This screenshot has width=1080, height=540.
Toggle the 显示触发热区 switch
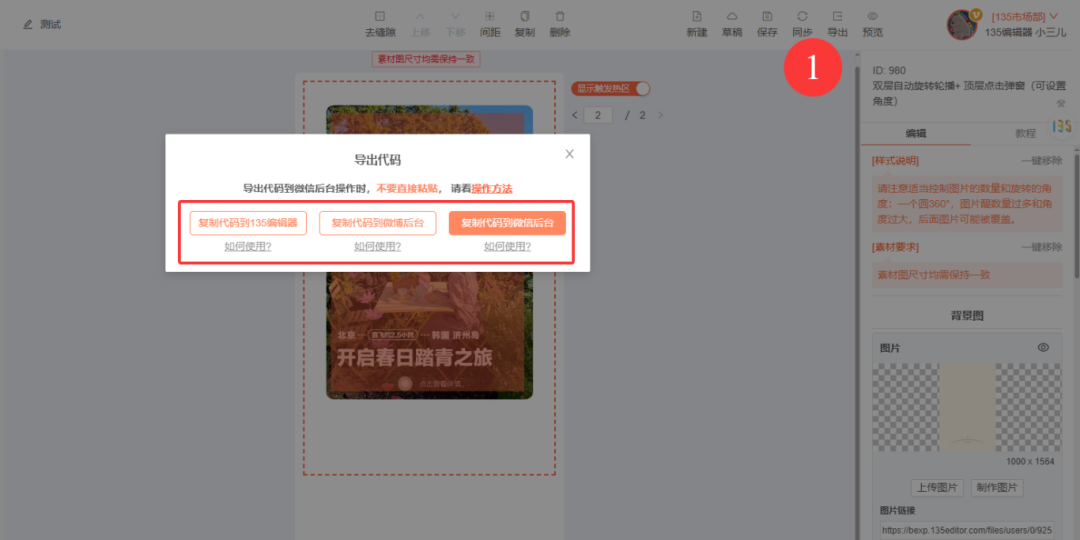[610, 88]
